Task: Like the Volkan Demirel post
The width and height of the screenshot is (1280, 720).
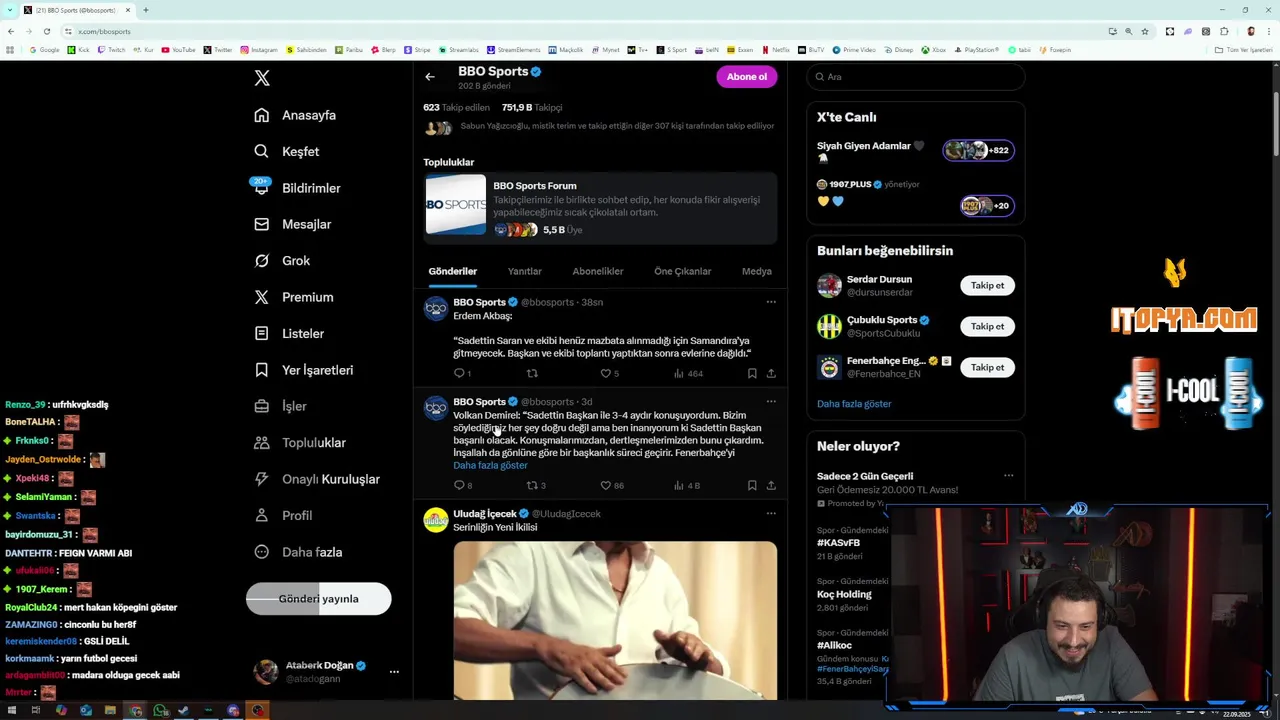Action: click(x=606, y=485)
